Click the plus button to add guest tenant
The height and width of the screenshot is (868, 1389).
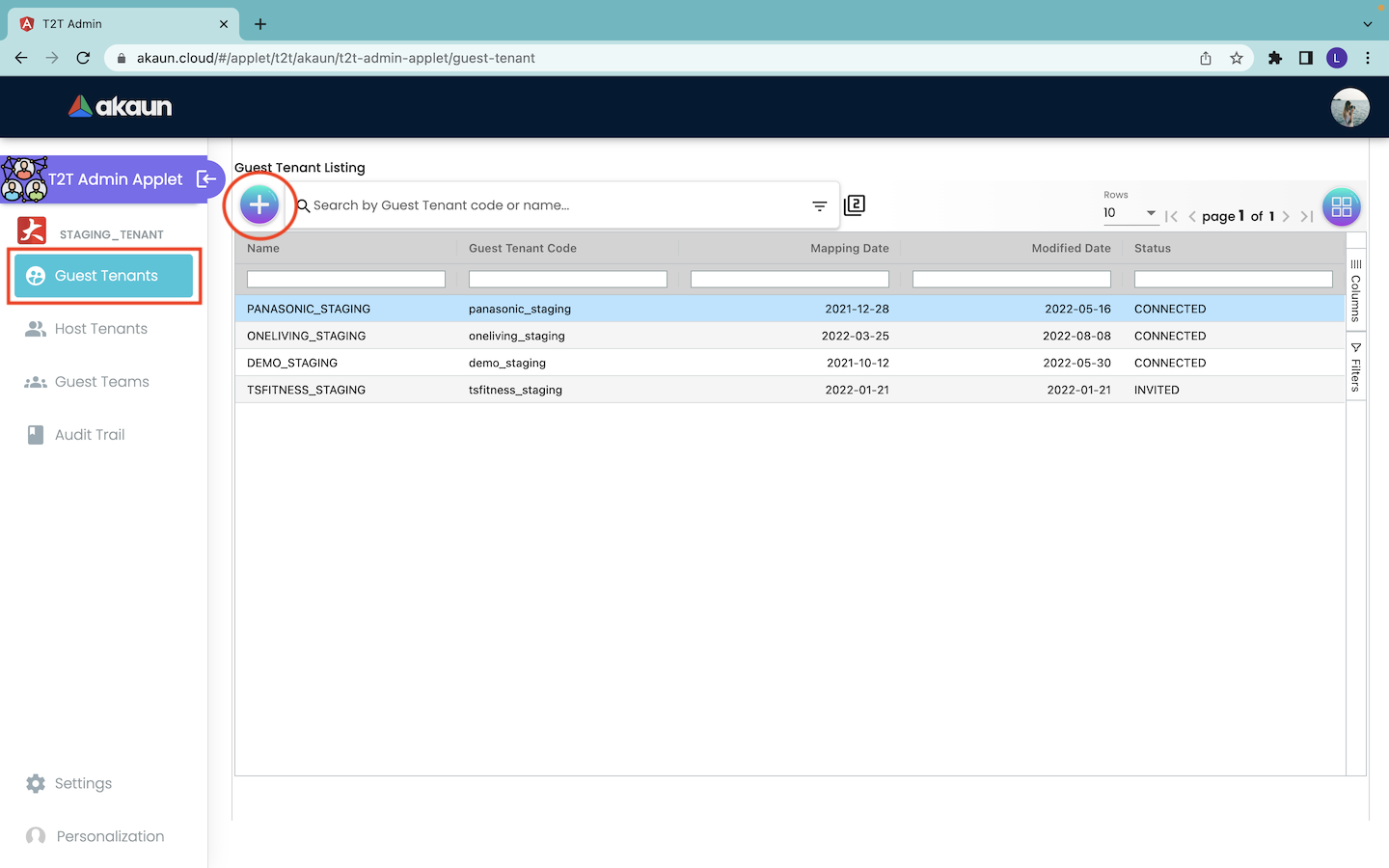(x=259, y=204)
